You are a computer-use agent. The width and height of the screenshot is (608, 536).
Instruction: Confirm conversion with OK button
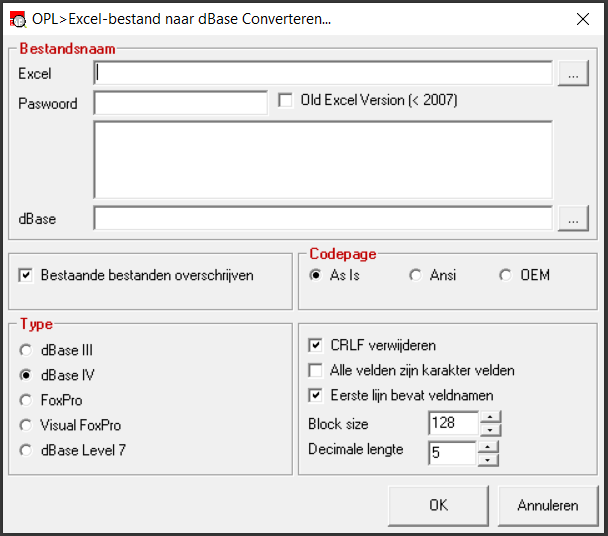[438, 505]
